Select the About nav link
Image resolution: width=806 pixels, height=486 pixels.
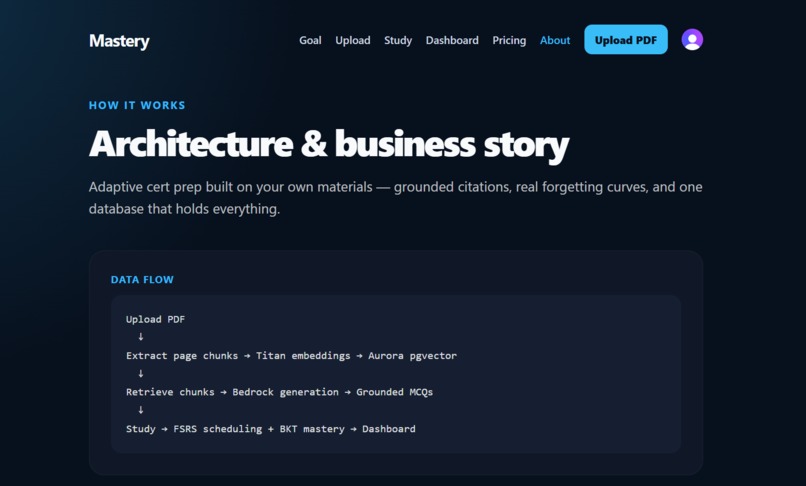[555, 40]
